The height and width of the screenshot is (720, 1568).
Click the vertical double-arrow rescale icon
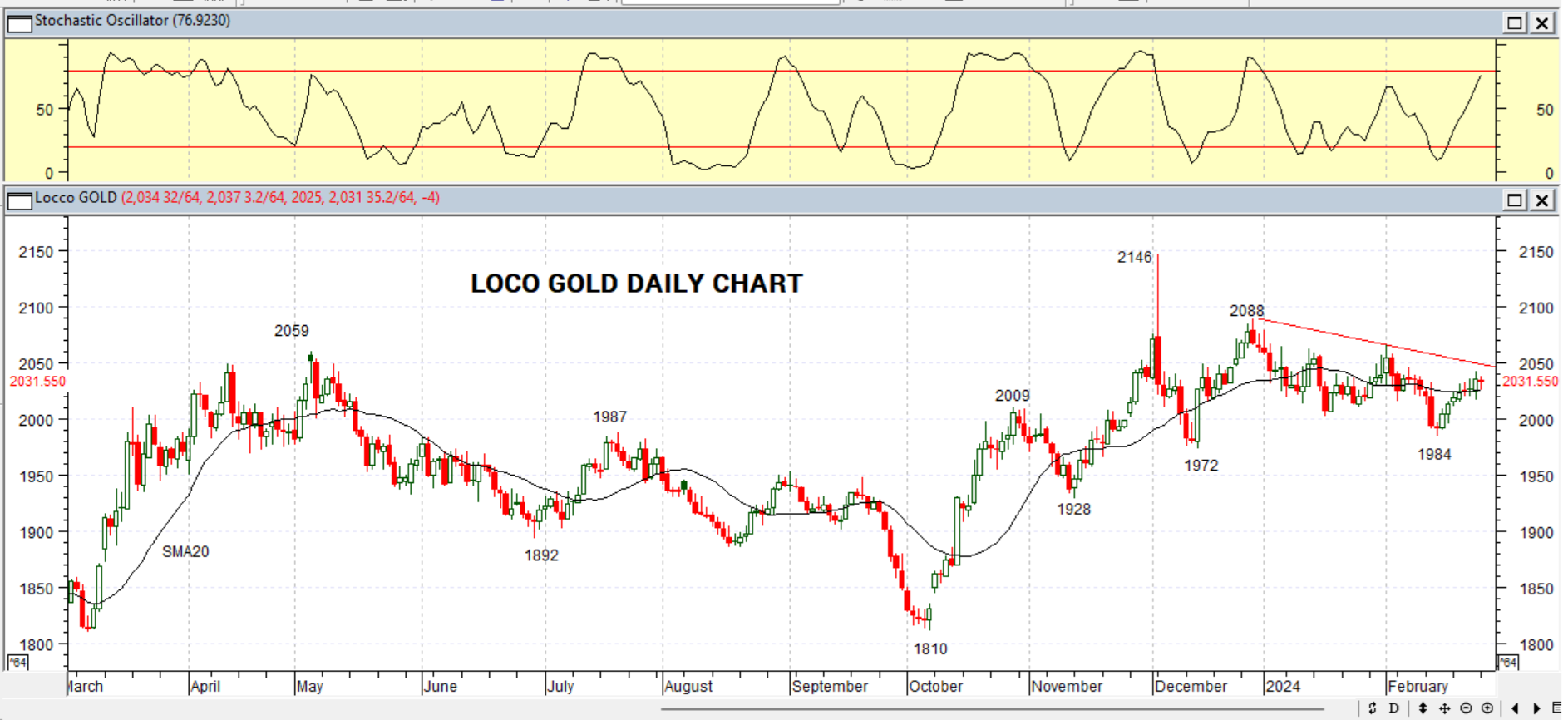1423,708
